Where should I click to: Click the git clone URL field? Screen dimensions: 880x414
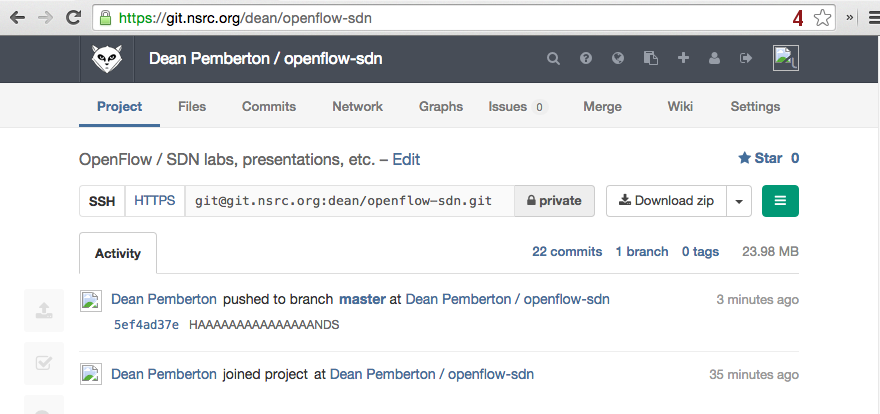coord(349,201)
